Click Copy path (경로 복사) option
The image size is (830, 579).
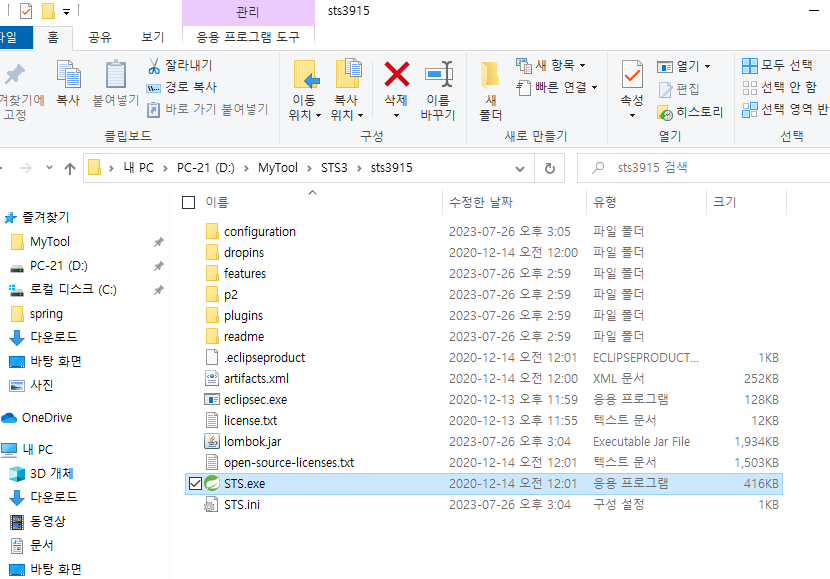click(x=182, y=87)
